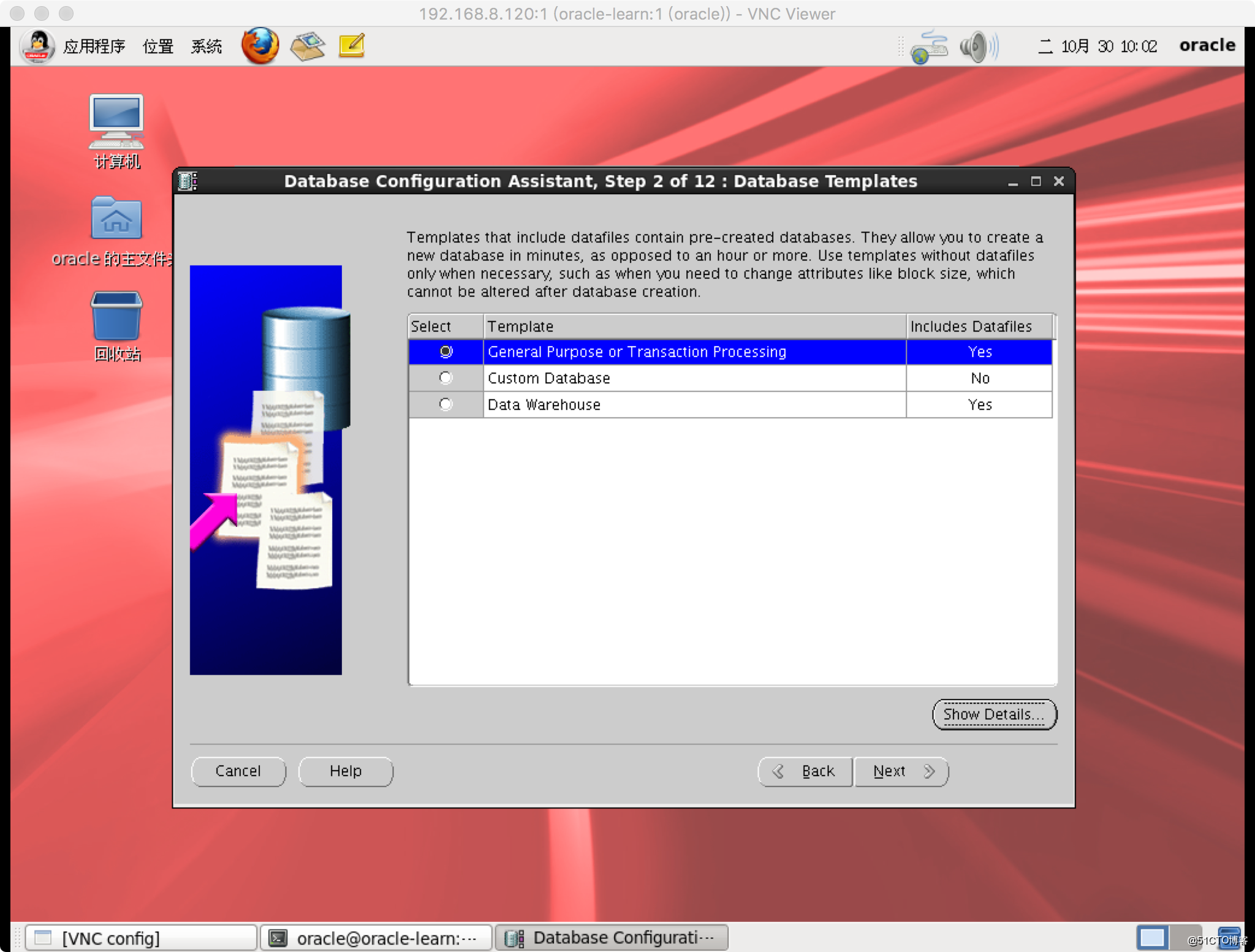
Task: Switch to the [VNC config] taskbar window
Action: point(141,938)
